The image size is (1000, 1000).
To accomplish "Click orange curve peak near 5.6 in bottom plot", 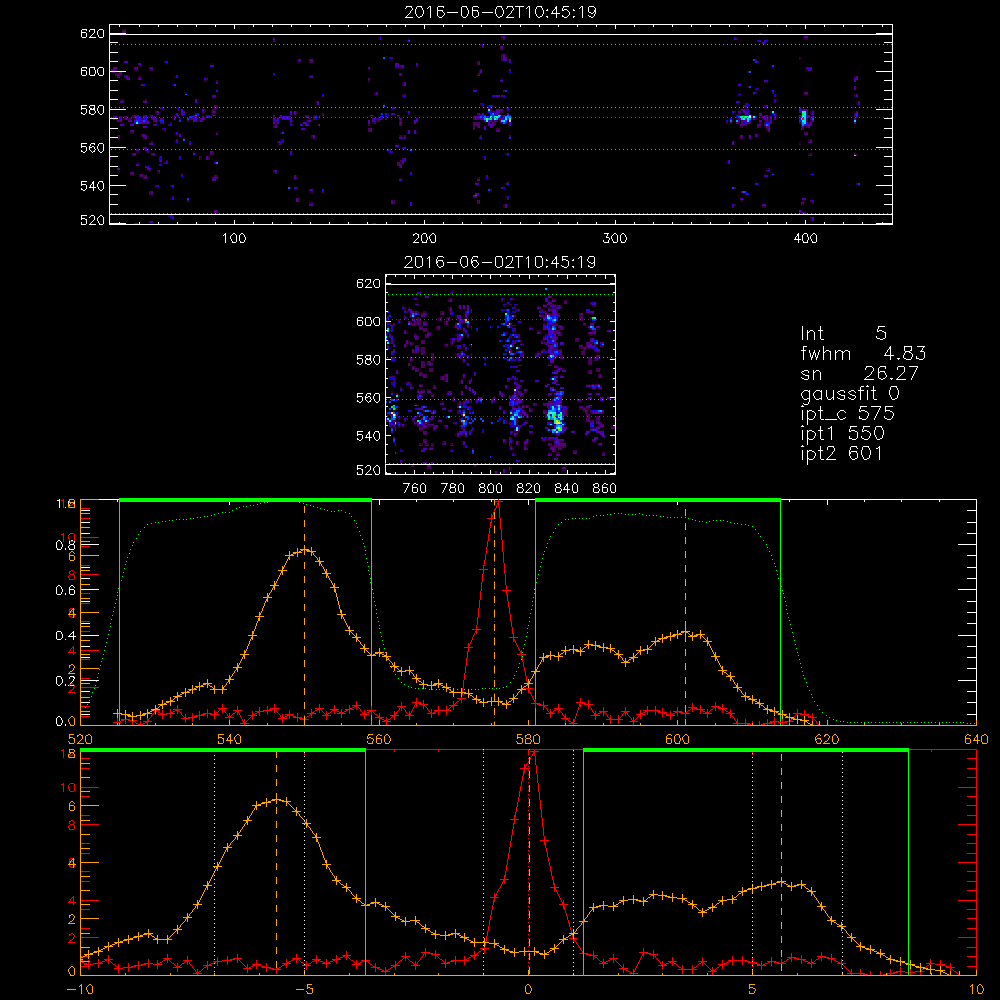I will point(781,883).
